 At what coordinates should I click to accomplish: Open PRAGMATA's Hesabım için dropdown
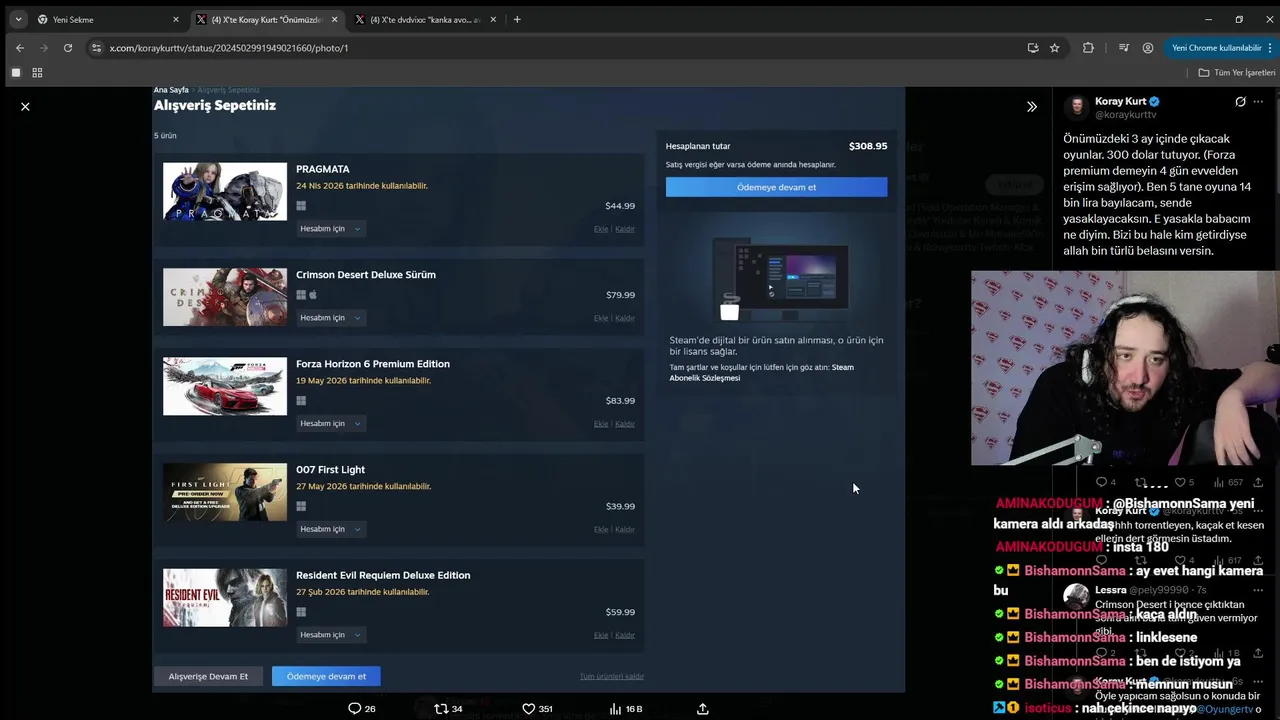[x=330, y=229]
